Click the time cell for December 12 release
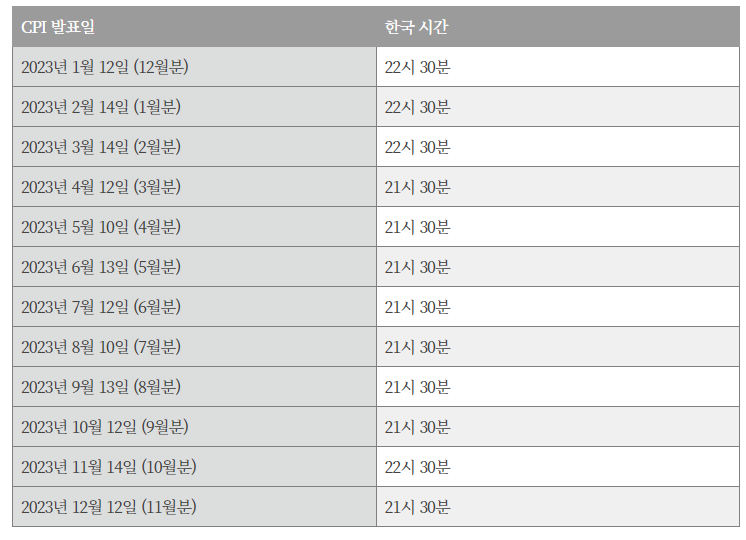 click(x=418, y=507)
